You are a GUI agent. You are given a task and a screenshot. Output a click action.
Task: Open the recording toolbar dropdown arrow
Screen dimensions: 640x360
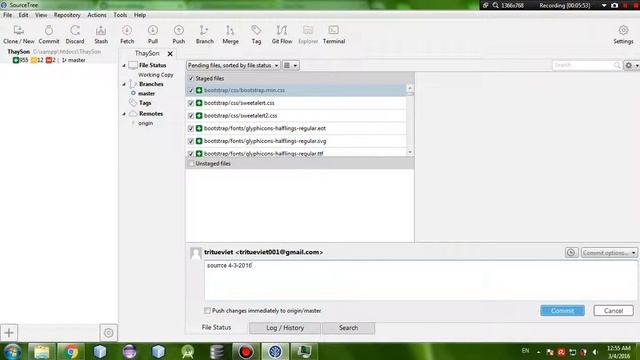(x=604, y=5)
